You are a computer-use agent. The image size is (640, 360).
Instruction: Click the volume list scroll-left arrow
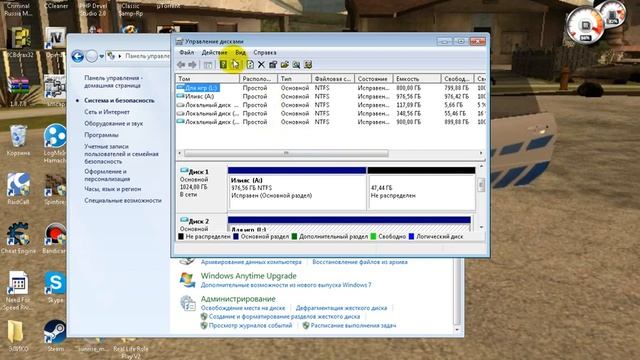pyautogui.click(x=180, y=153)
